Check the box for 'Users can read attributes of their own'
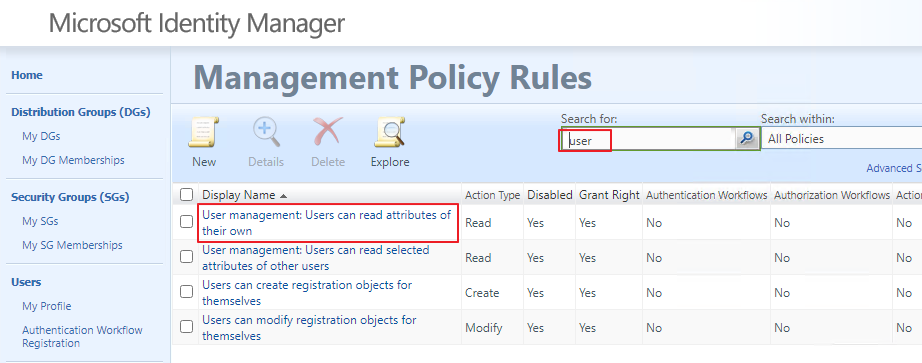The width and height of the screenshot is (922, 363). point(186,222)
